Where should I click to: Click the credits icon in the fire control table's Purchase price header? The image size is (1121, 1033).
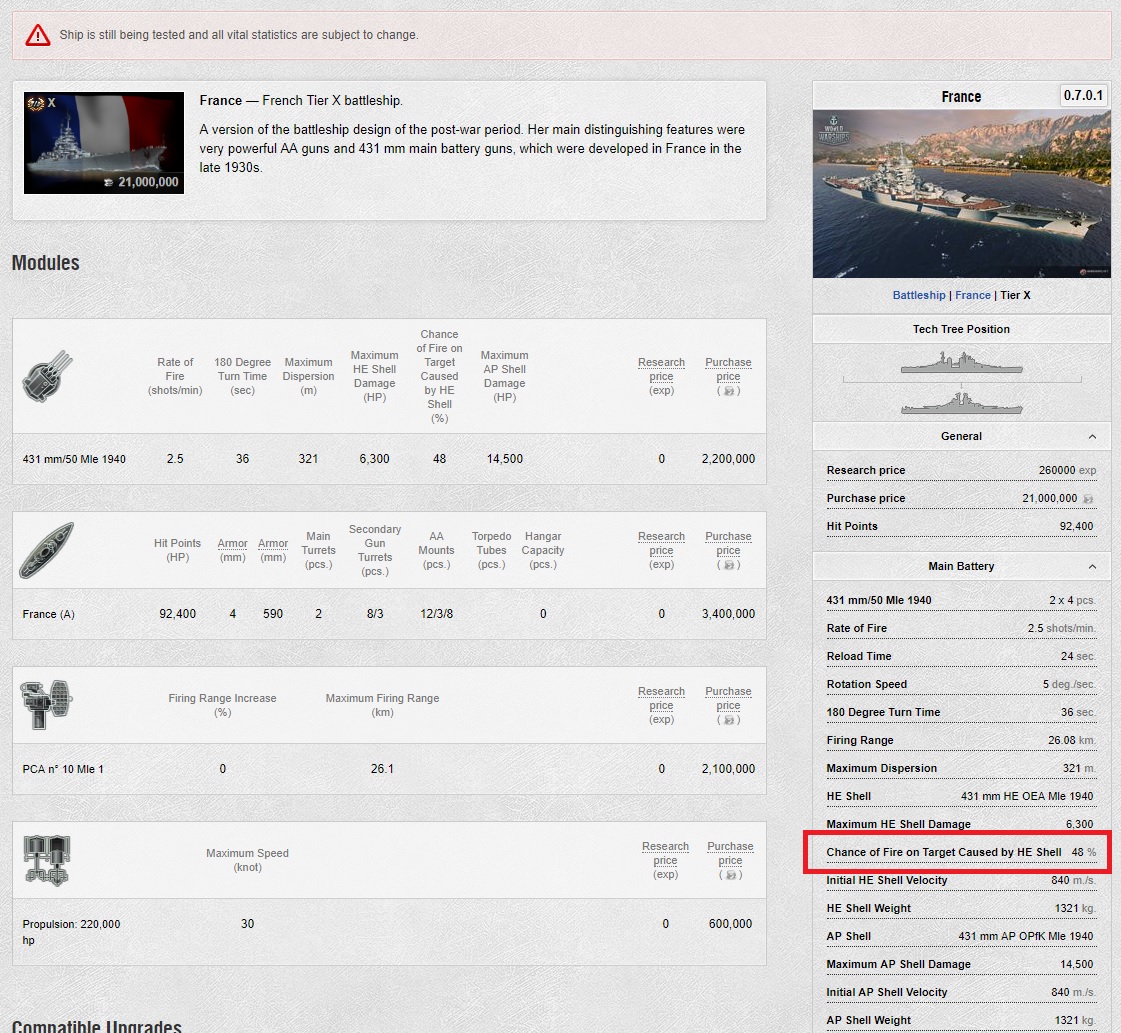point(729,720)
